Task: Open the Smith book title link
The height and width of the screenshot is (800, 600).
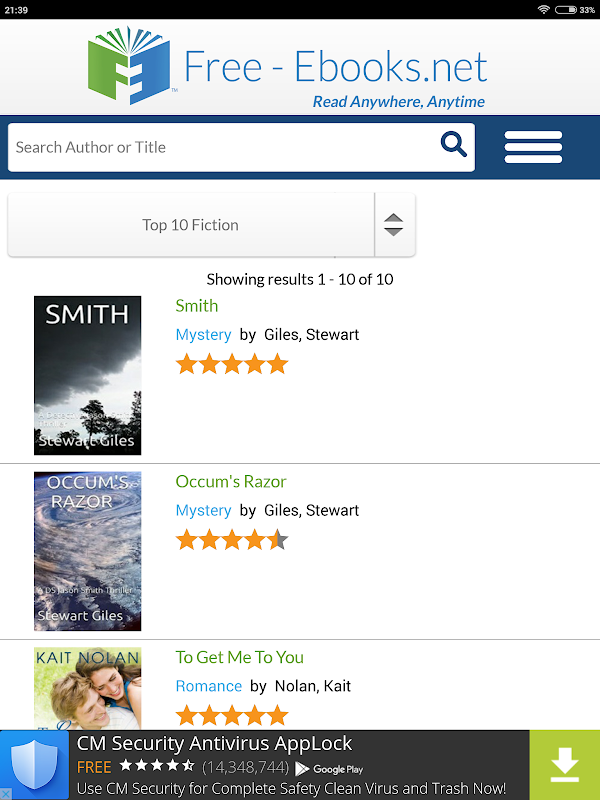Action: click(197, 306)
